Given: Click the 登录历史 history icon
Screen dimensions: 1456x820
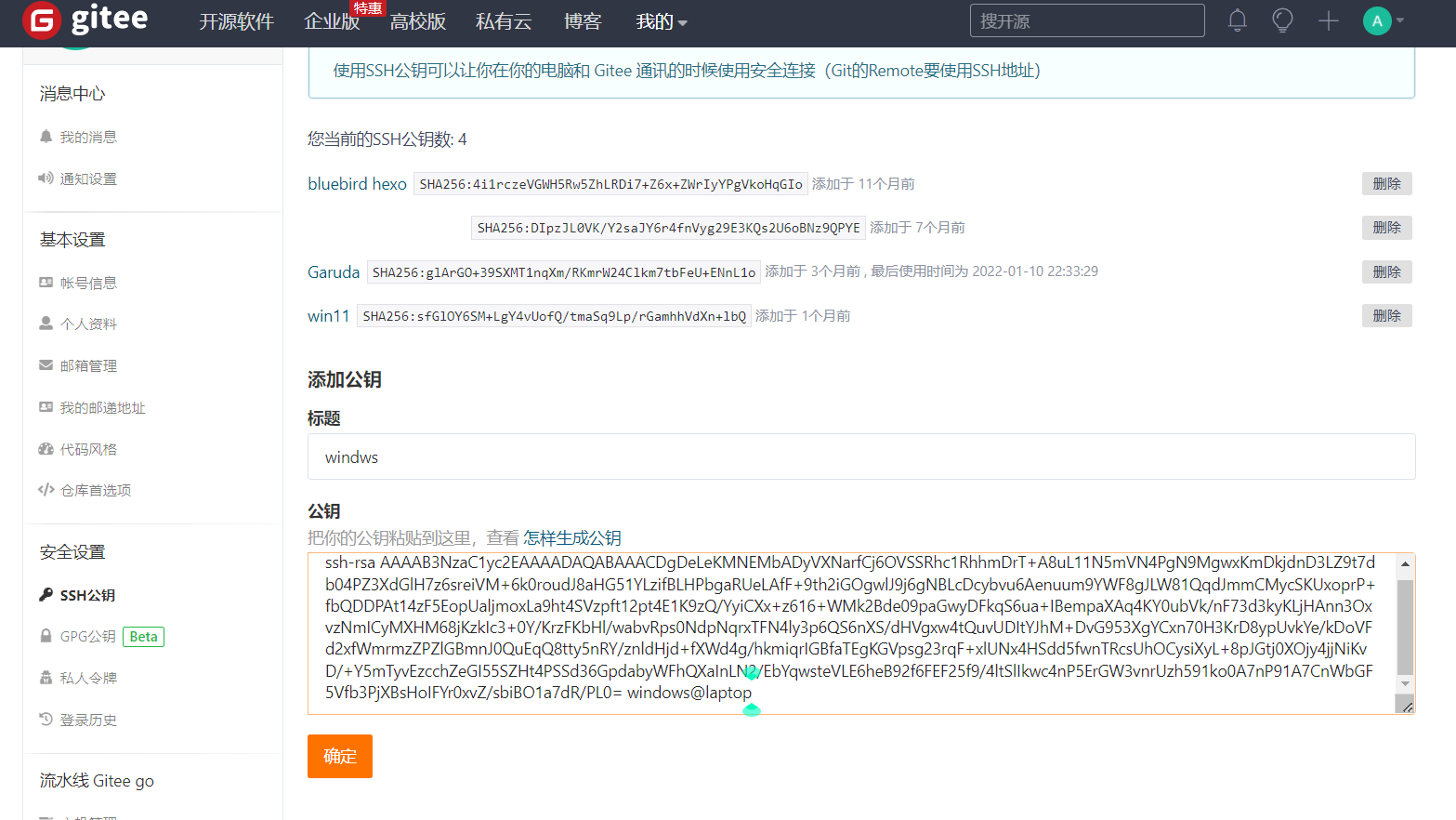Looking at the screenshot, I should [45, 719].
